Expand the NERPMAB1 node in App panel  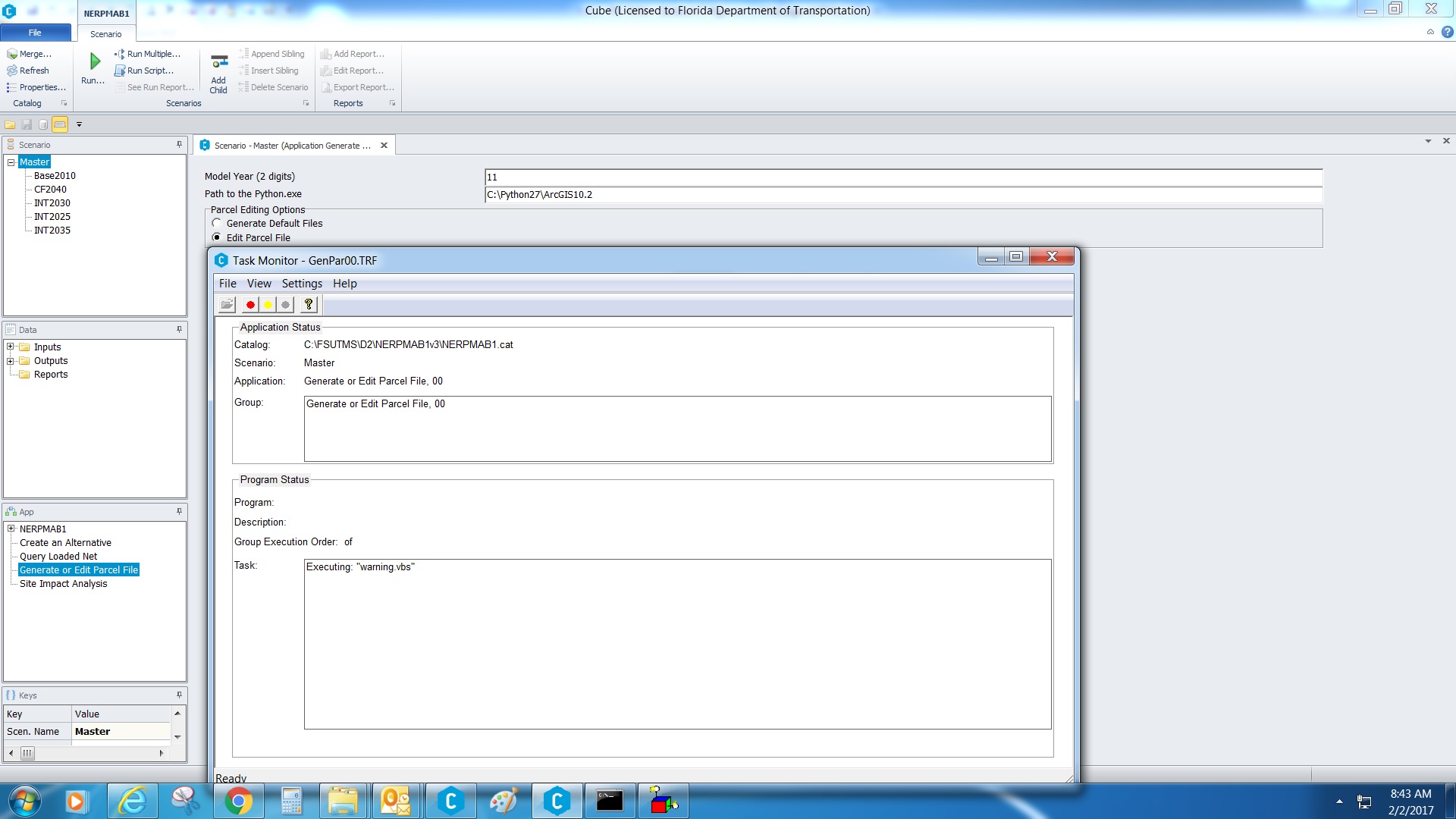click(x=11, y=529)
